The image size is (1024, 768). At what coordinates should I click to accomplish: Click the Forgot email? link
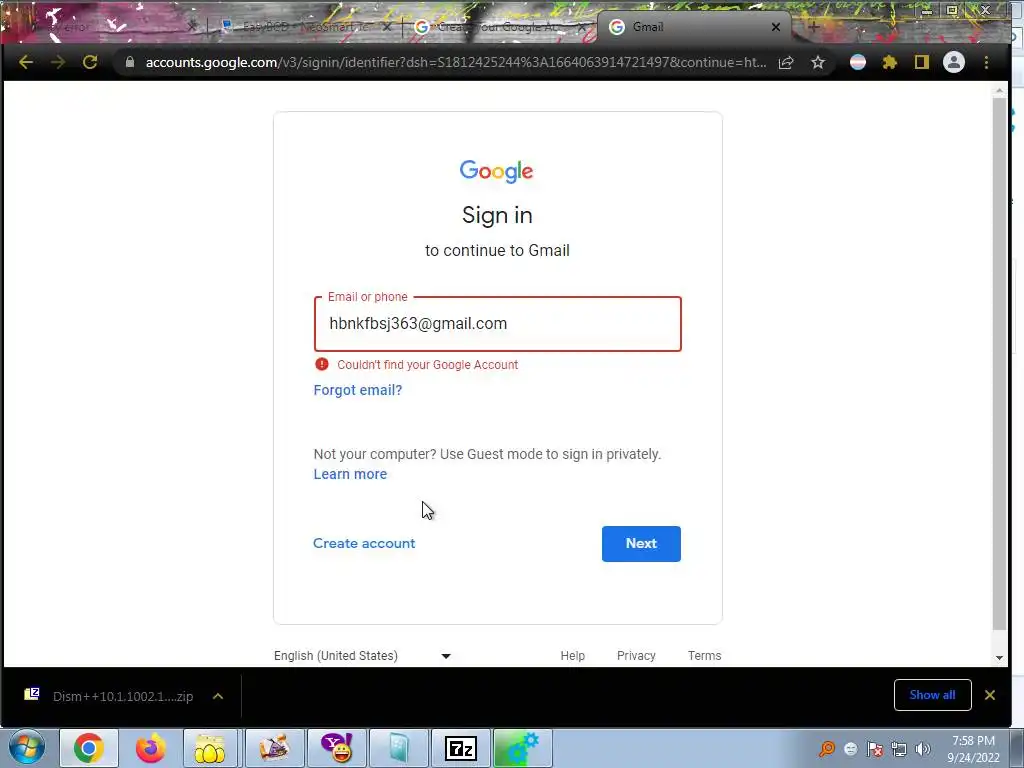point(358,390)
